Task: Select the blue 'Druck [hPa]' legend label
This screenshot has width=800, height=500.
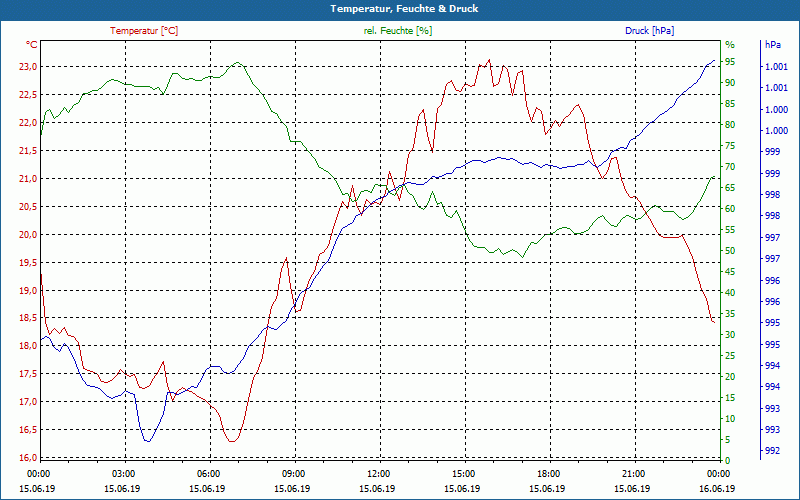Action: 649,31
